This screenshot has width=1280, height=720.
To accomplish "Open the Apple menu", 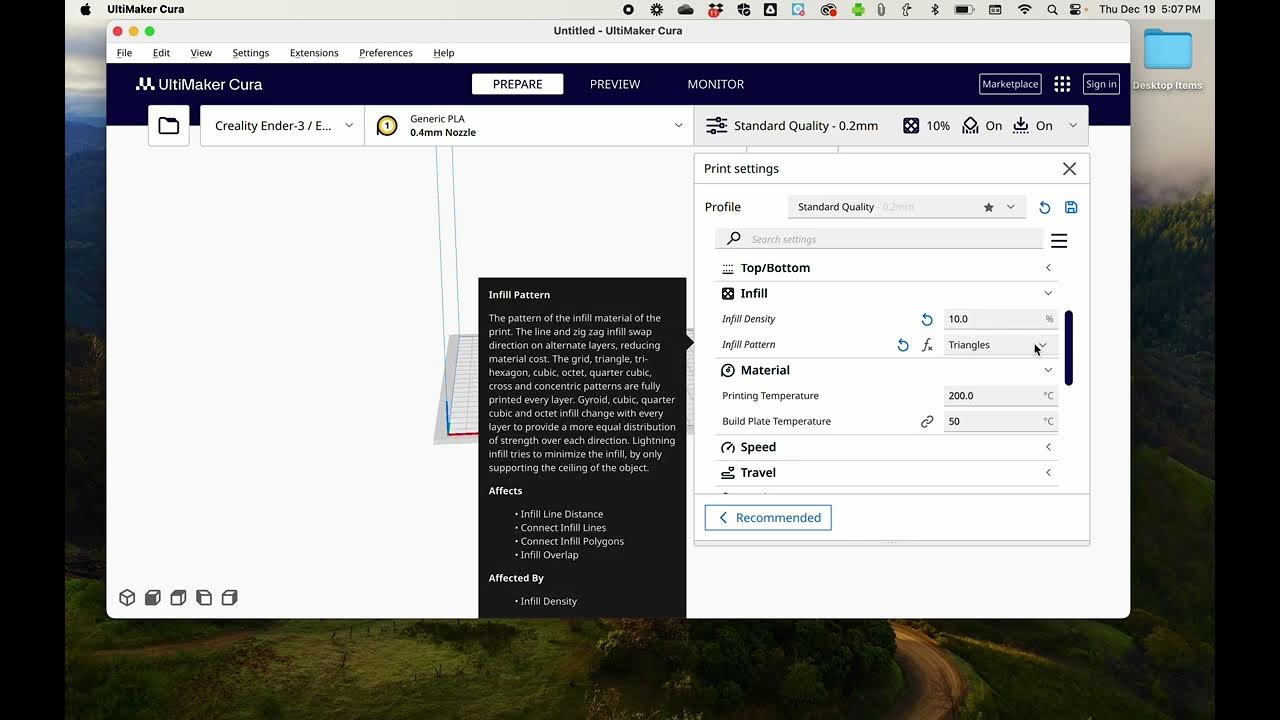I will 86,9.
